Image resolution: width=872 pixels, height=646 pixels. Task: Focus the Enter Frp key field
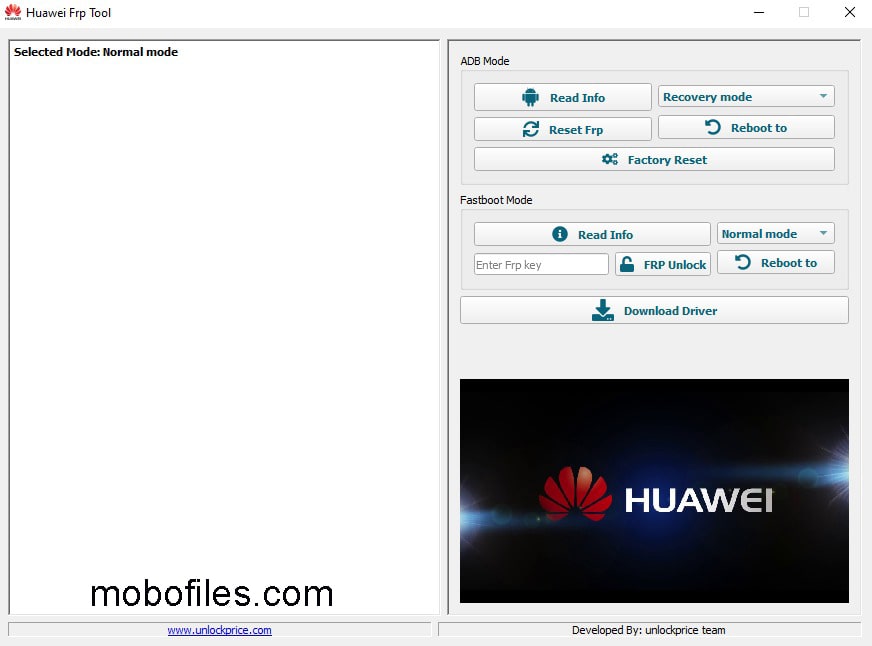pyautogui.click(x=541, y=265)
